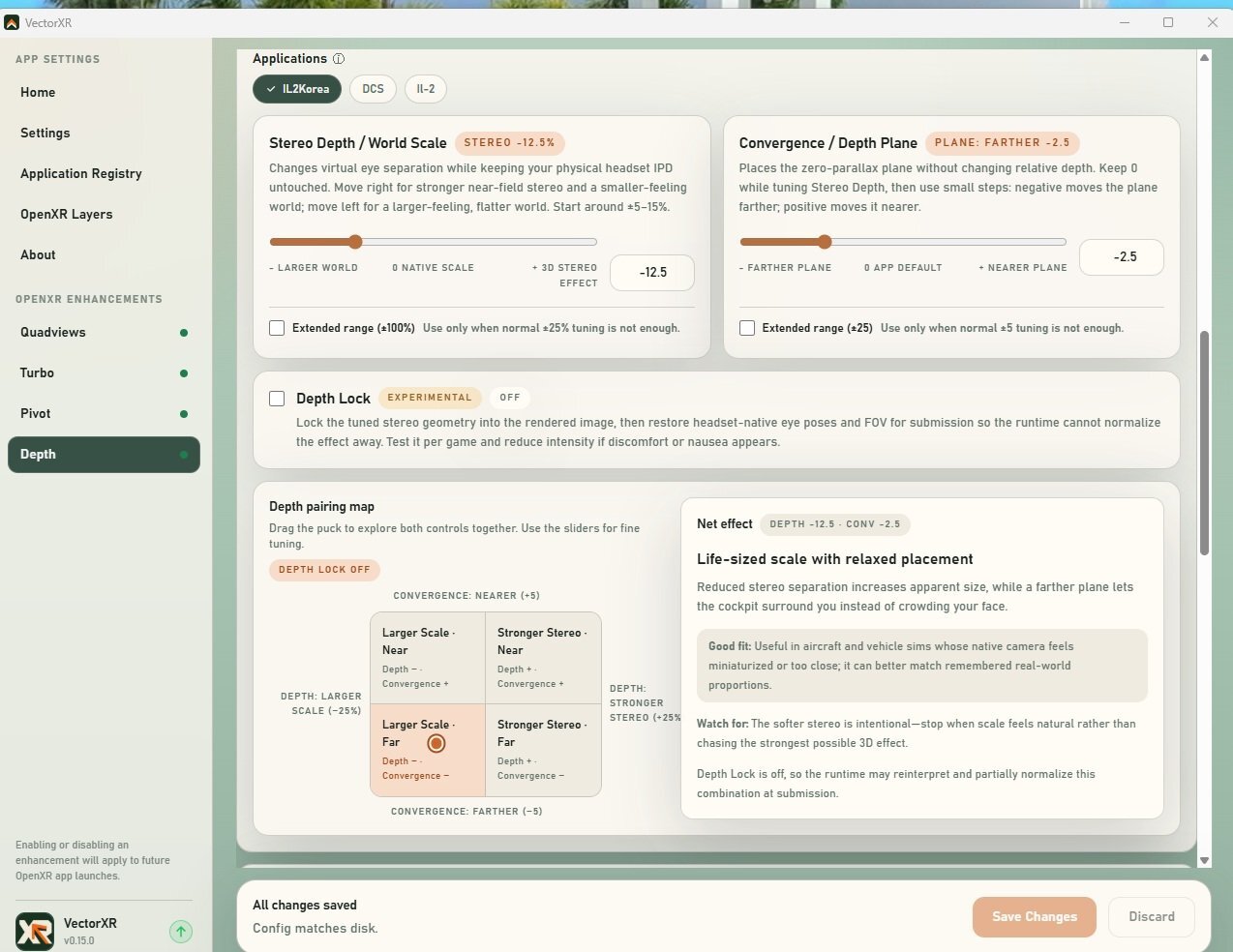Click the VectorXR logo in sidebar footer
1233x952 pixels.
pyautogui.click(x=35, y=932)
